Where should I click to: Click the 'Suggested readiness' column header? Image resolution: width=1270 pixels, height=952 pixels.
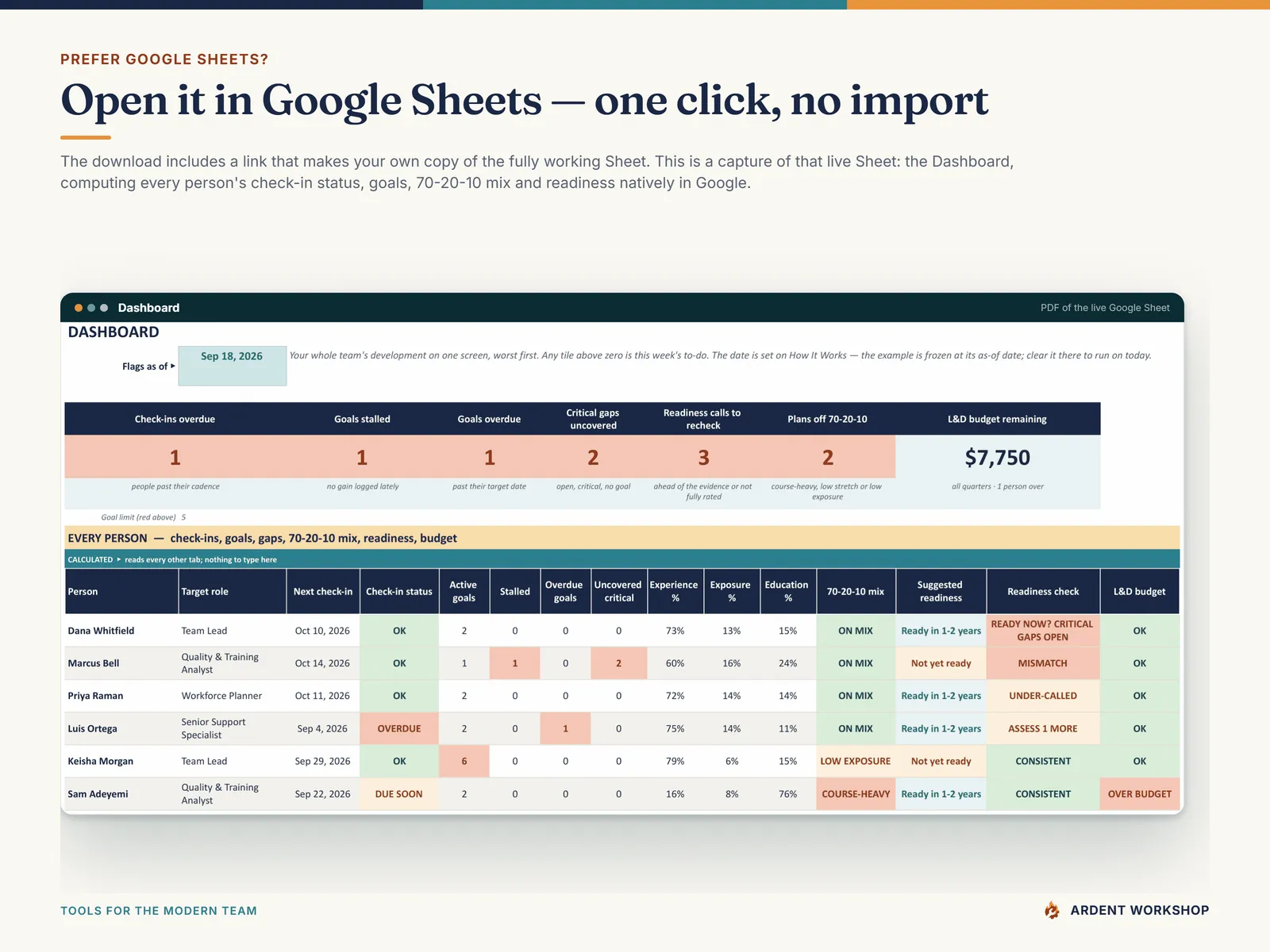point(941,591)
